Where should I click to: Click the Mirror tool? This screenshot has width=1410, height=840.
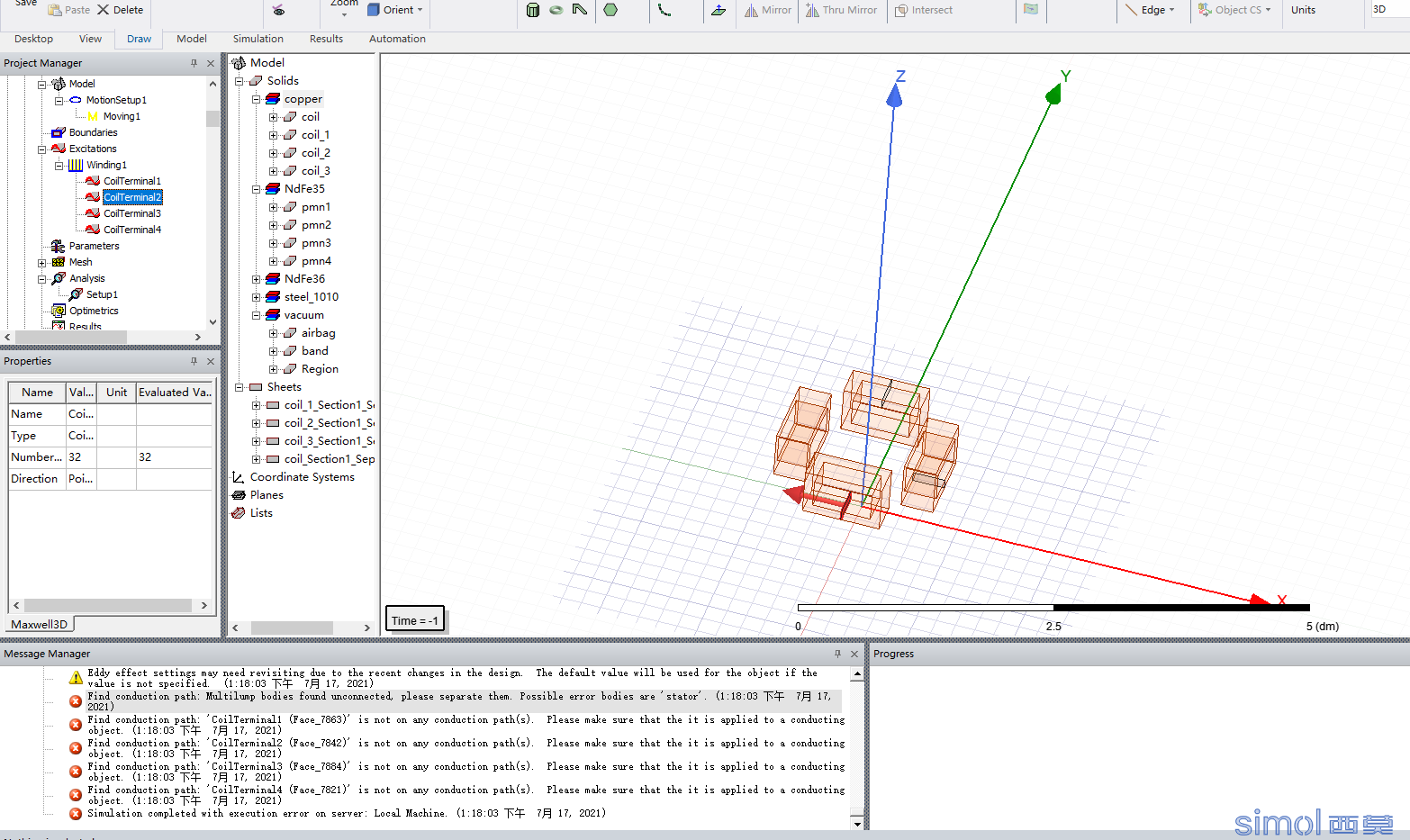767,10
